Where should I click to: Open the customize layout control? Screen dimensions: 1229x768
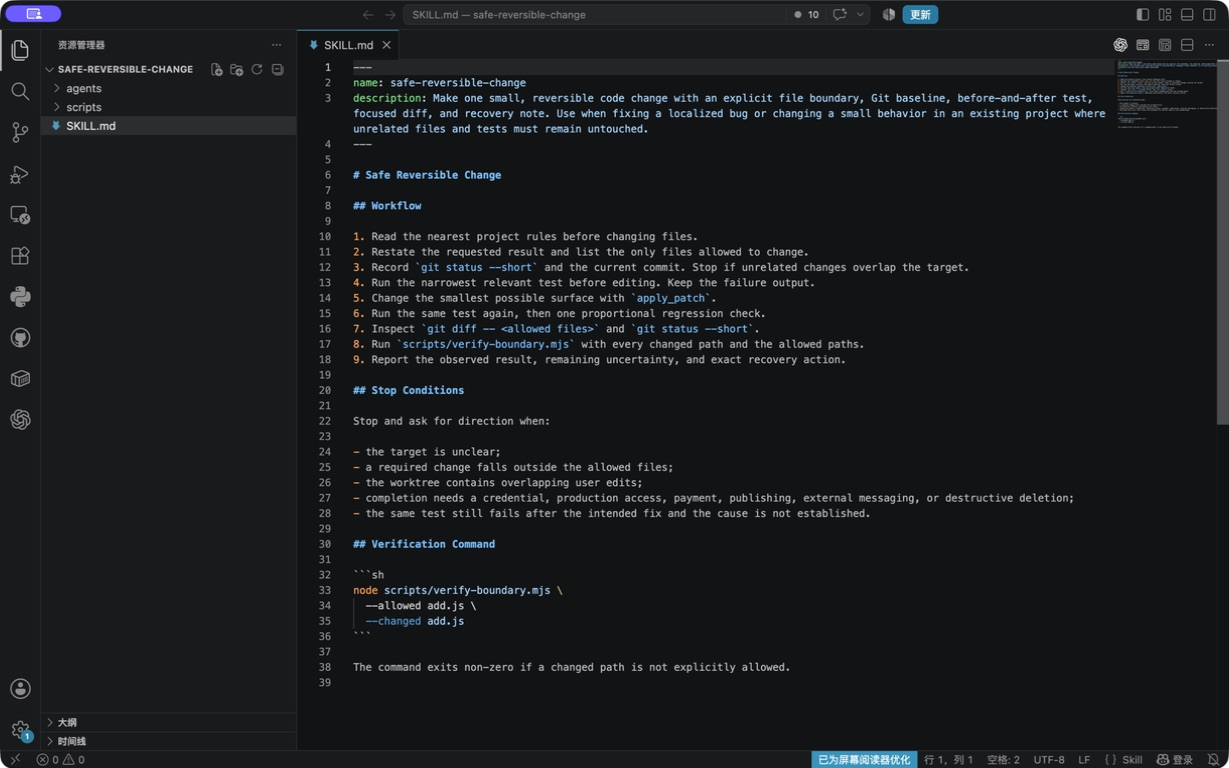(x=1165, y=15)
